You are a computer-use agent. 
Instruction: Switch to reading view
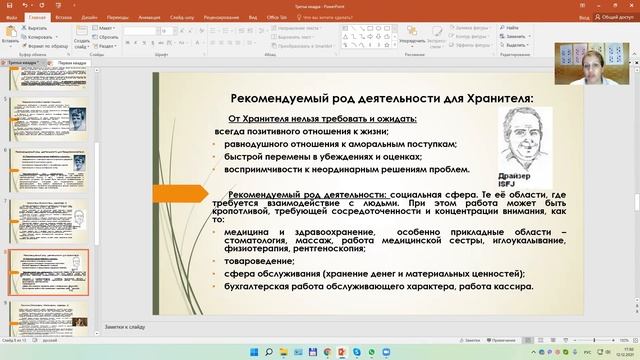pos(553,340)
